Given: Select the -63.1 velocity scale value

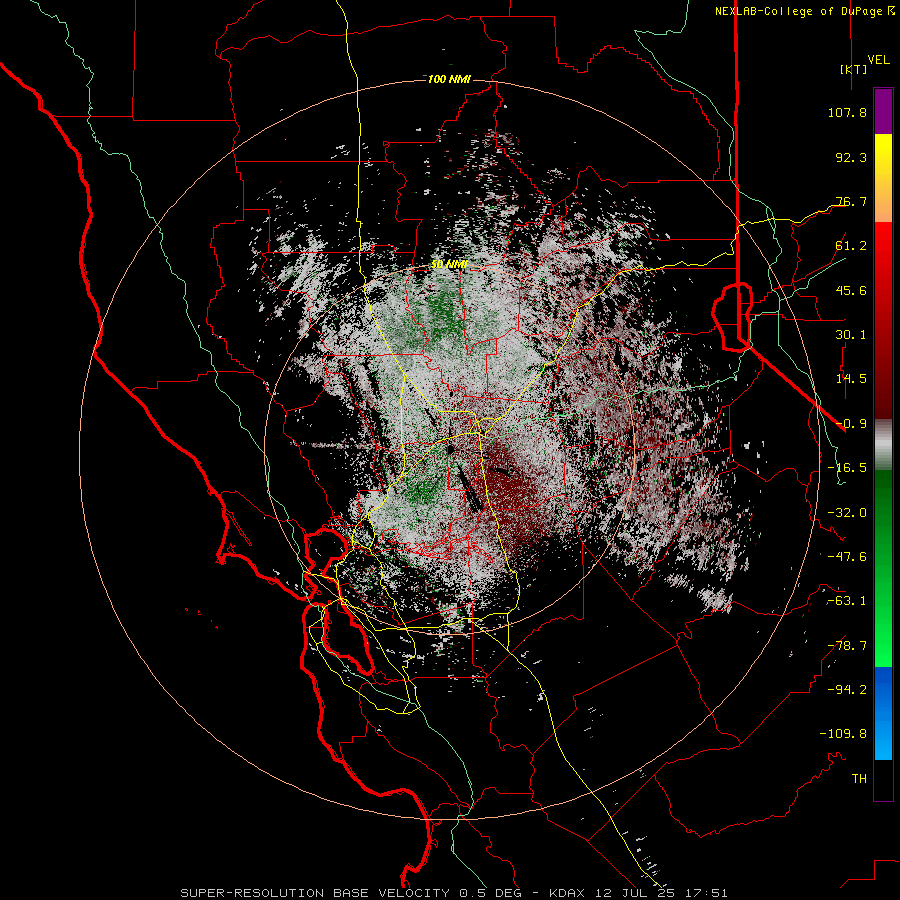Looking at the screenshot, I should tap(847, 601).
